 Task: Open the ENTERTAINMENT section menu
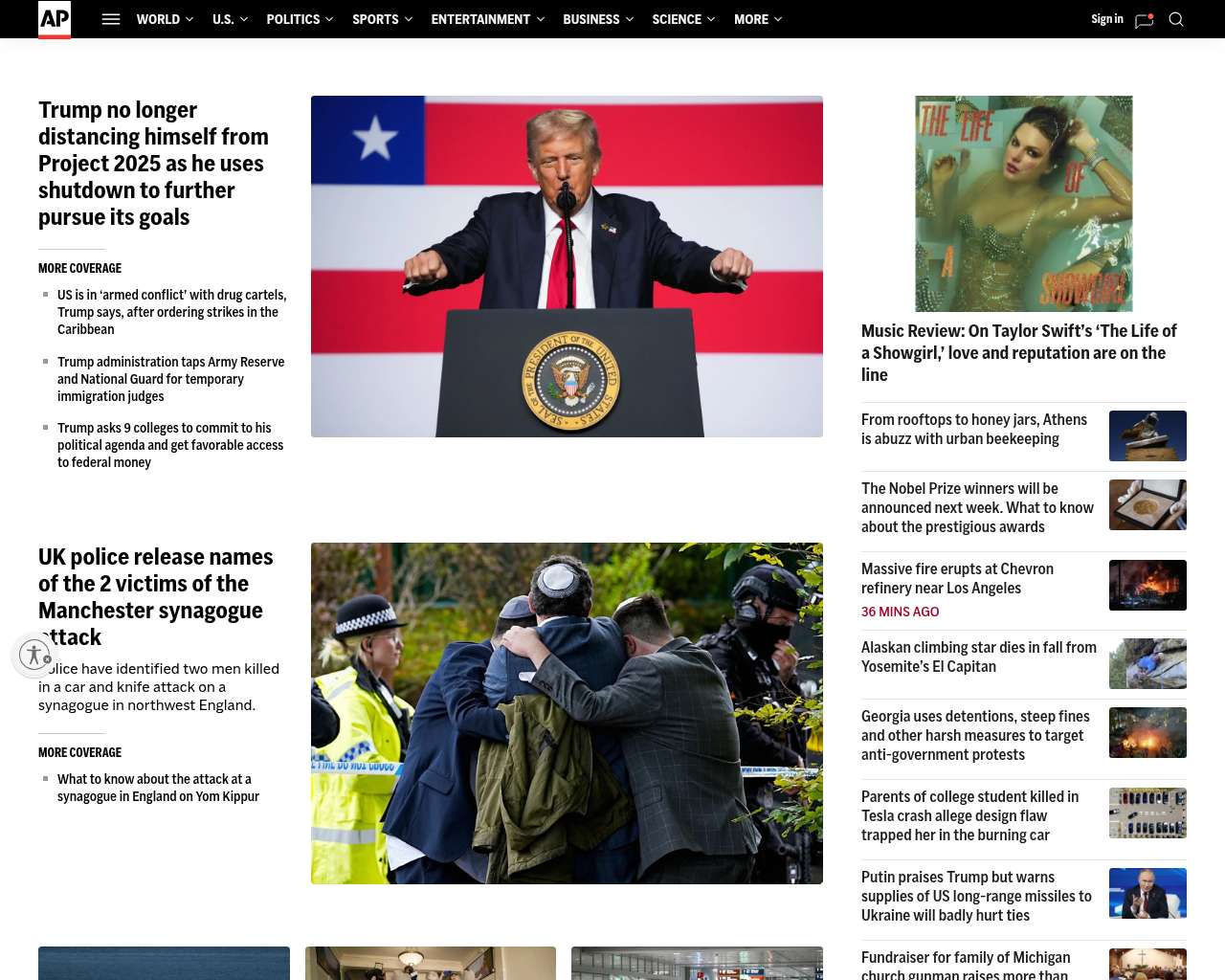(x=480, y=19)
